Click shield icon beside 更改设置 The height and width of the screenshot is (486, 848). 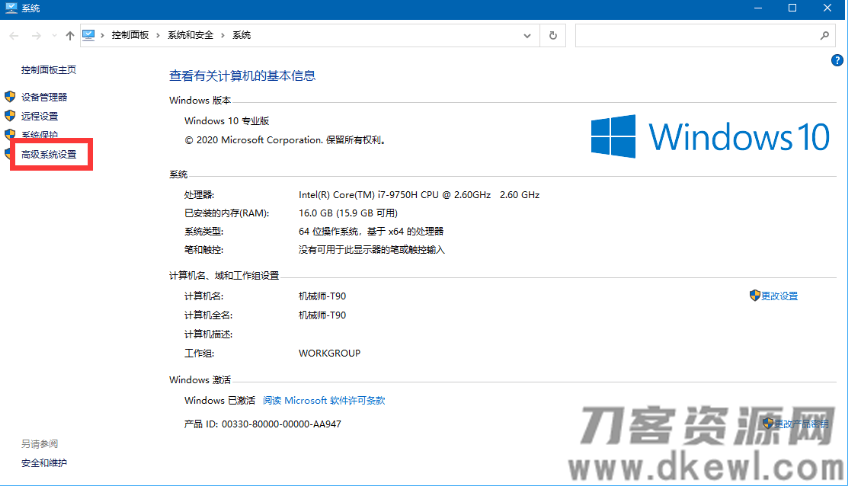[x=755, y=295]
